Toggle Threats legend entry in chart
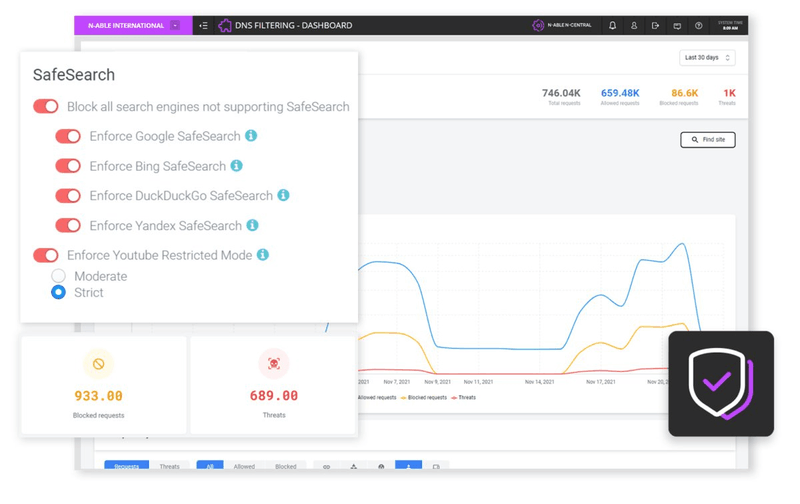Viewport: 800px width, 504px height. (x=464, y=397)
